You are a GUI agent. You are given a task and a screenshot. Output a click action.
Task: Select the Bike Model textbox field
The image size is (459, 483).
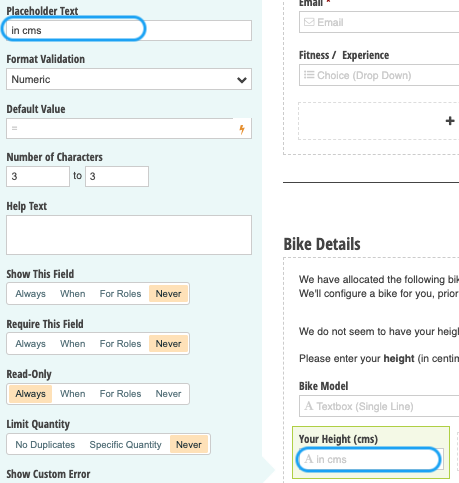tap(379, 406)
